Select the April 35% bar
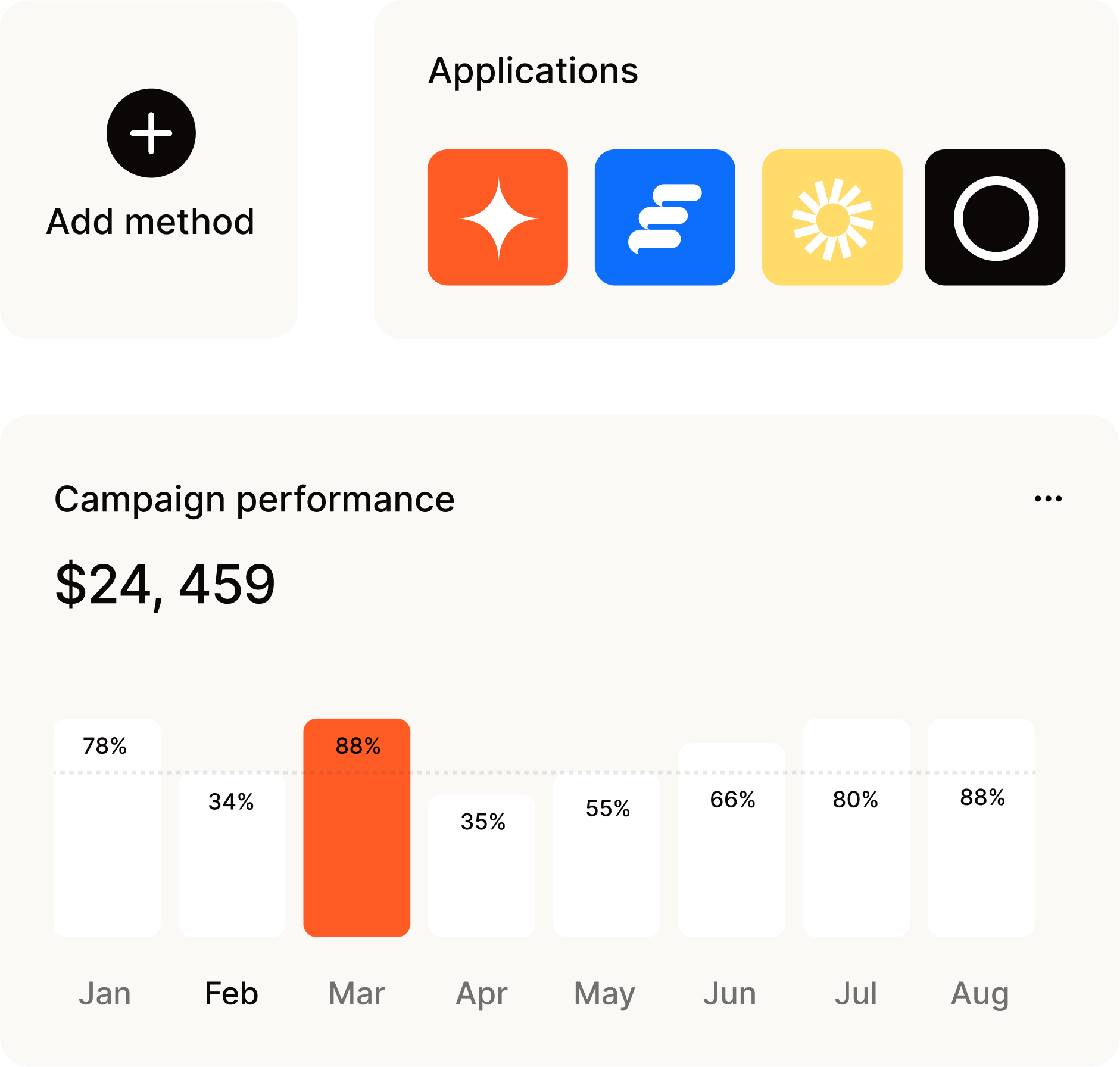Image resolution: width=1120 pixels, height=1067 pixels. tap(482, 866)
